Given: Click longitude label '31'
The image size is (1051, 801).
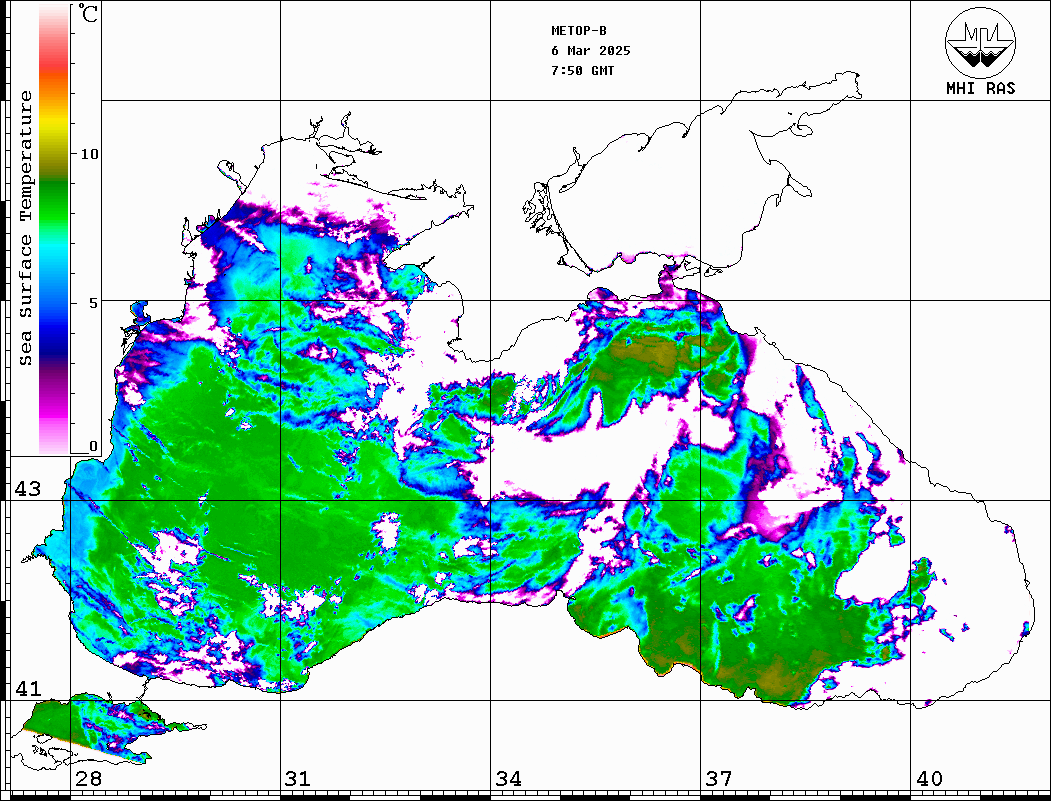Looking at the screenshot, I should click(x=298, y=779).
